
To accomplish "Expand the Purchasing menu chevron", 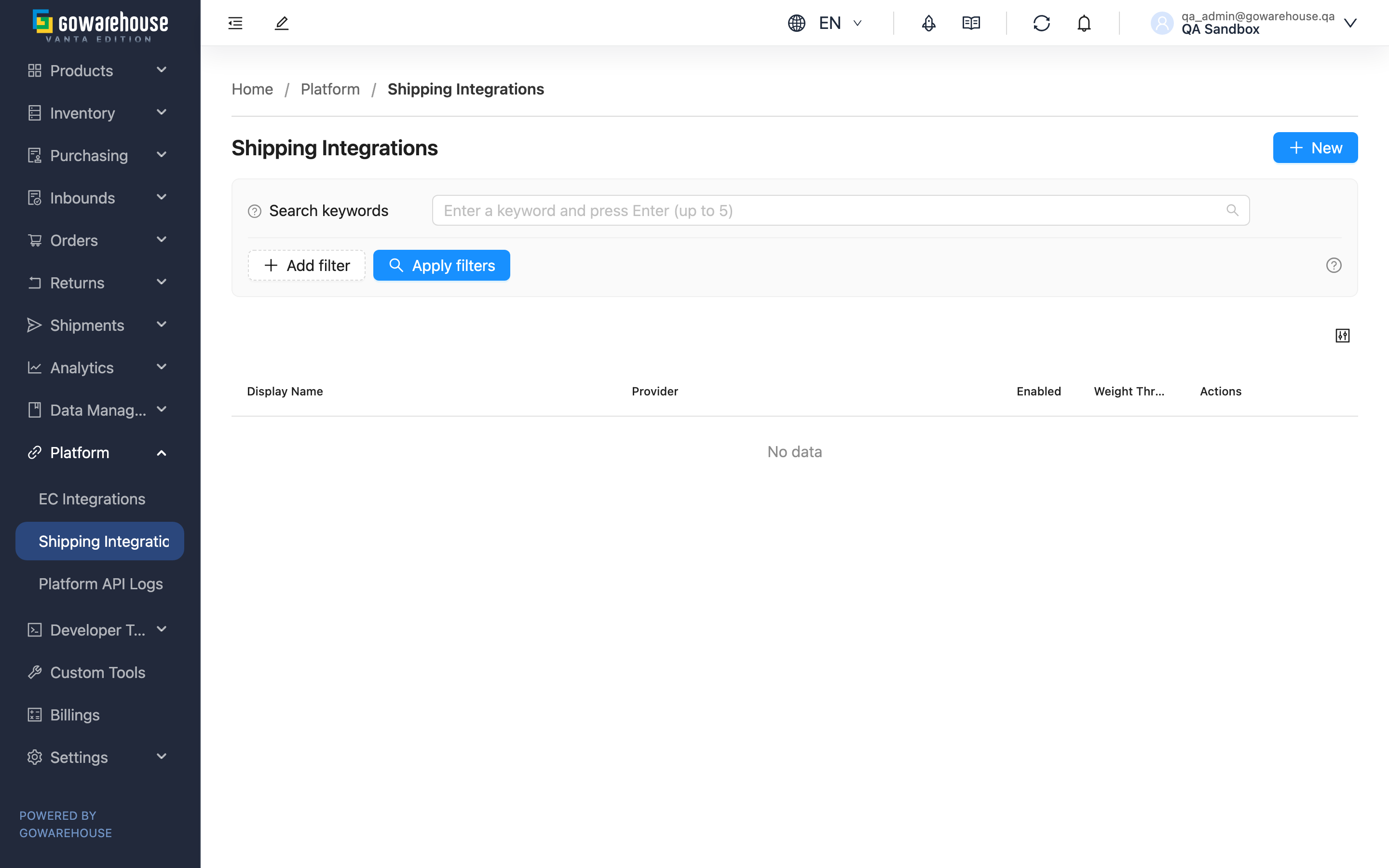I will click(161, 155).
